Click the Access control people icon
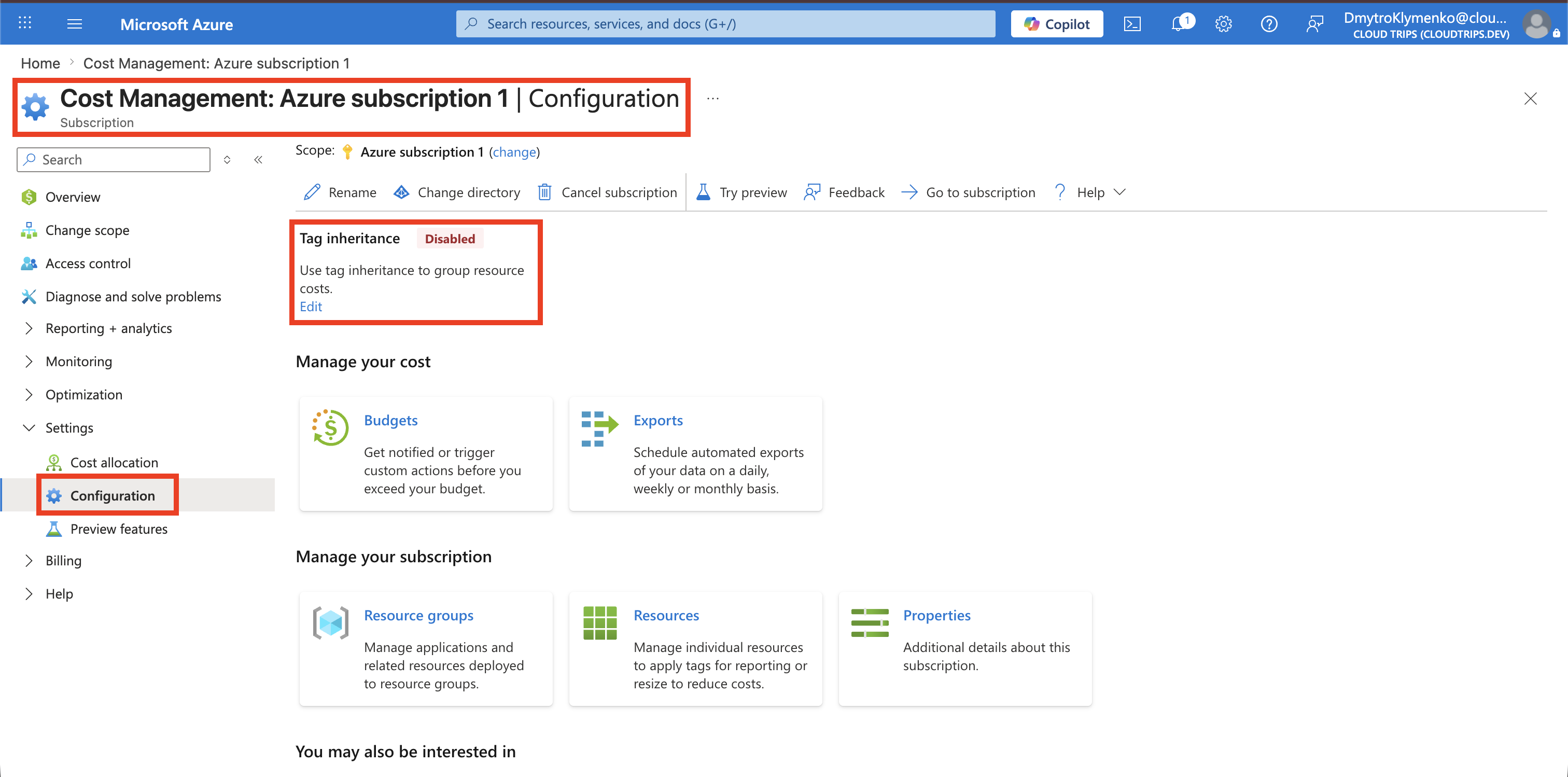The image size is (1568, 777). (x=29, y=263)
